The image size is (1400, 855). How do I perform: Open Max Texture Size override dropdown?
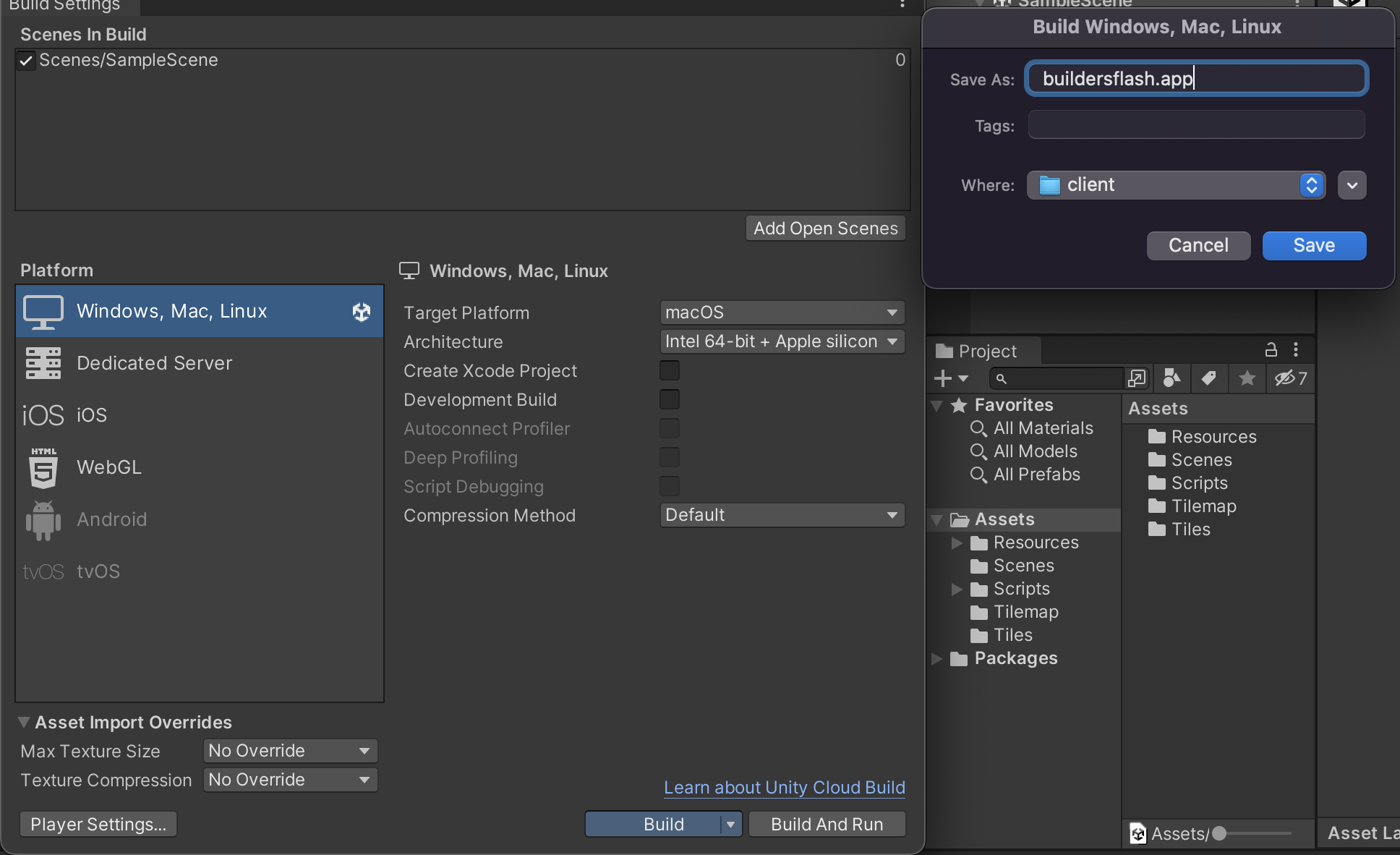point(290,751)
